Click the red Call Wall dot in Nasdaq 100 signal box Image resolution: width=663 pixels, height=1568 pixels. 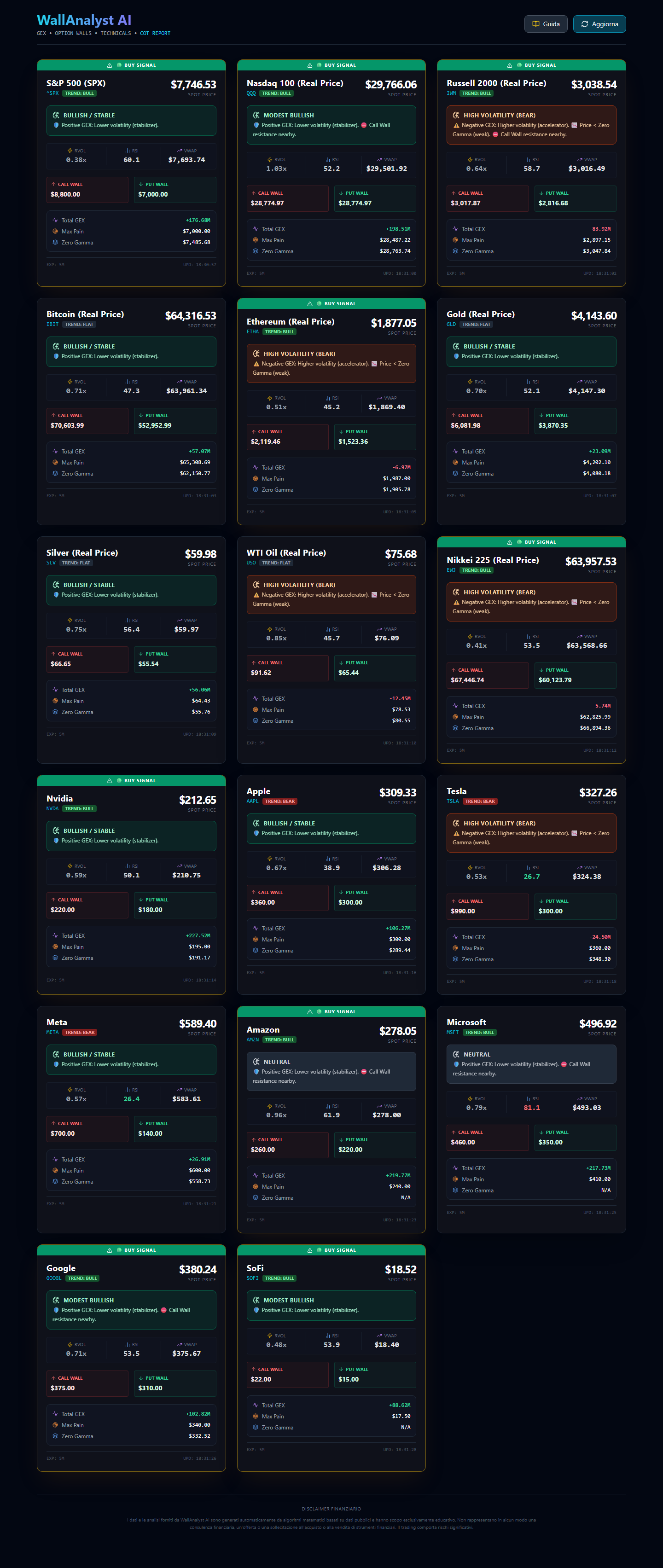pyautogui.click(x=363, y=125)
